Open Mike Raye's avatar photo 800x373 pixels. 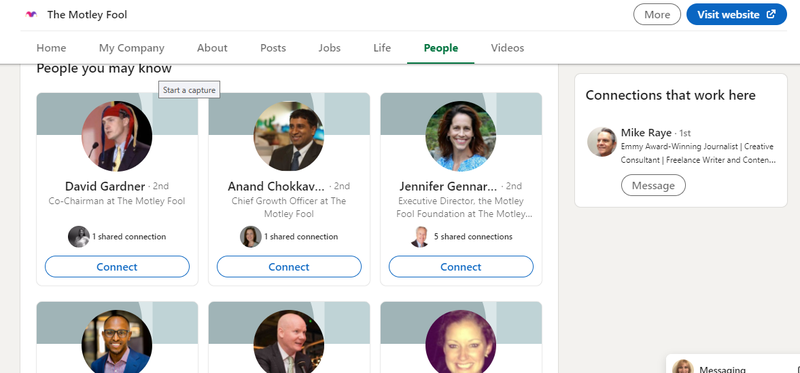point(602,142)
